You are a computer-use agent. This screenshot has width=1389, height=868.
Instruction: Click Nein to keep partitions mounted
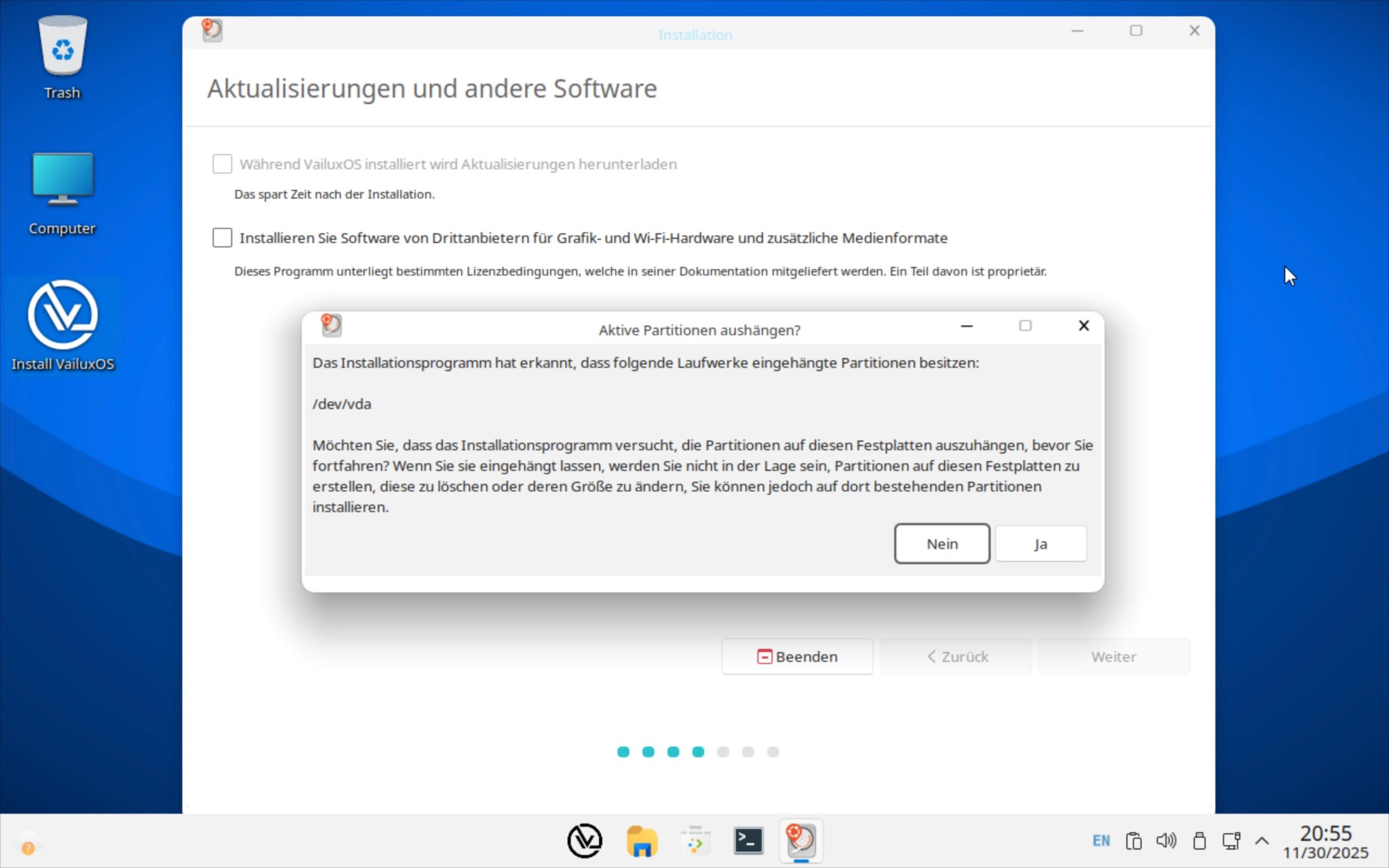(942, 544)
